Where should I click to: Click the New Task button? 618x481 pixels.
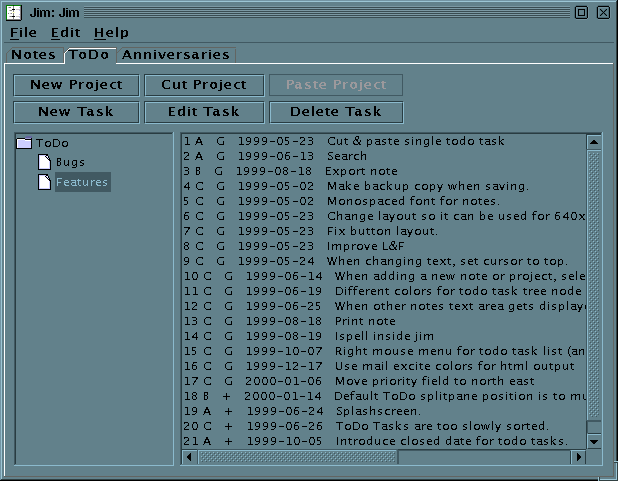pyautogui.click(x=76, y=112)
